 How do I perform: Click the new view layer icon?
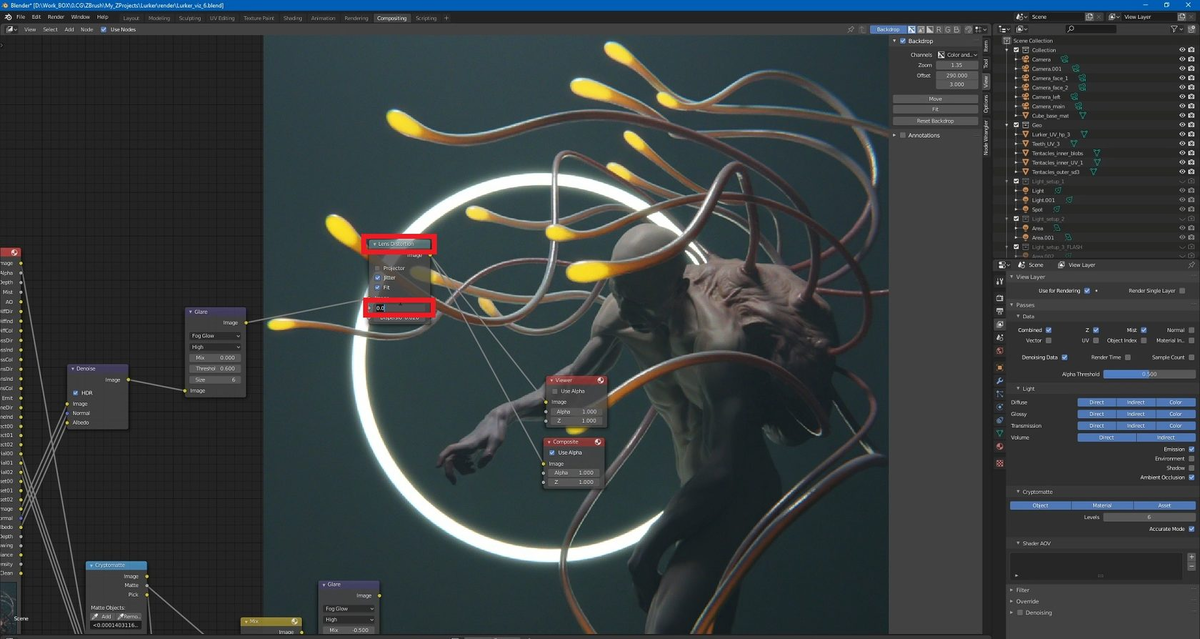point(1181,17)
